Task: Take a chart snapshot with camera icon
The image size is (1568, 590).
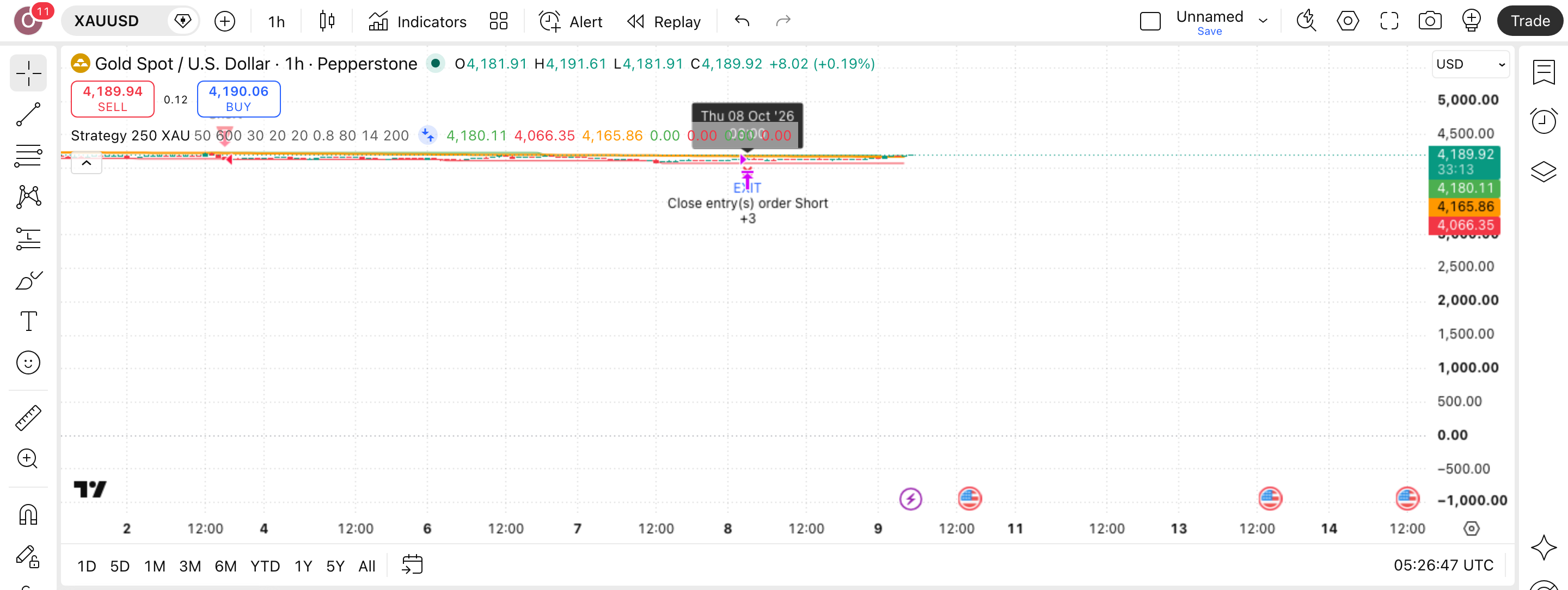Action: pyautogui.click(x=1430, y=21)
